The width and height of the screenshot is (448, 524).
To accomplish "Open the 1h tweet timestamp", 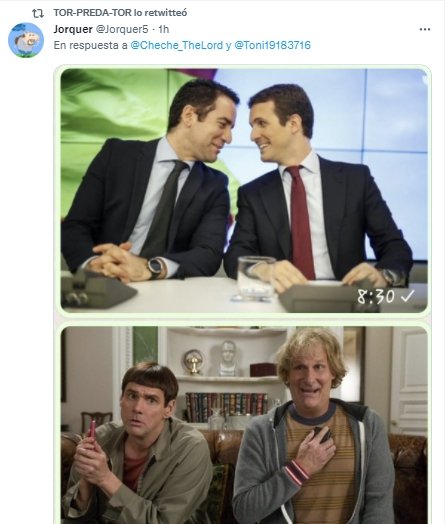I will [x=163, y=29].
